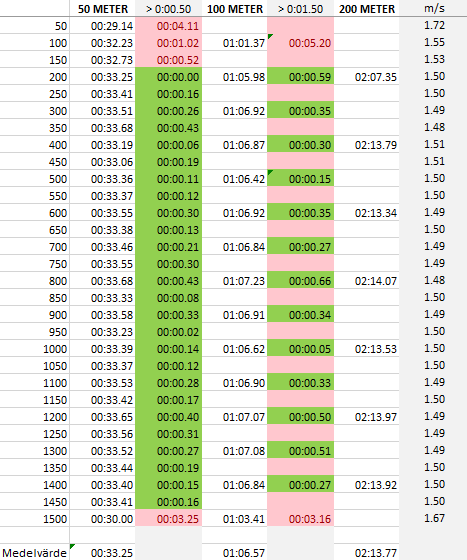Select the 100 METER column header
This screenshot has width=467, height=560.
(235, 9)
